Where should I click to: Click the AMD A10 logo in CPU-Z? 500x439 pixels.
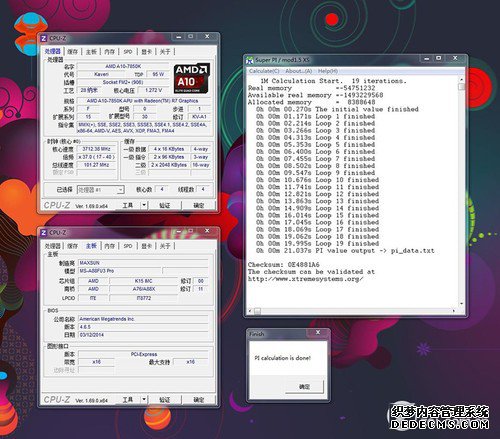pyautogui.click(x=192, y=79)
